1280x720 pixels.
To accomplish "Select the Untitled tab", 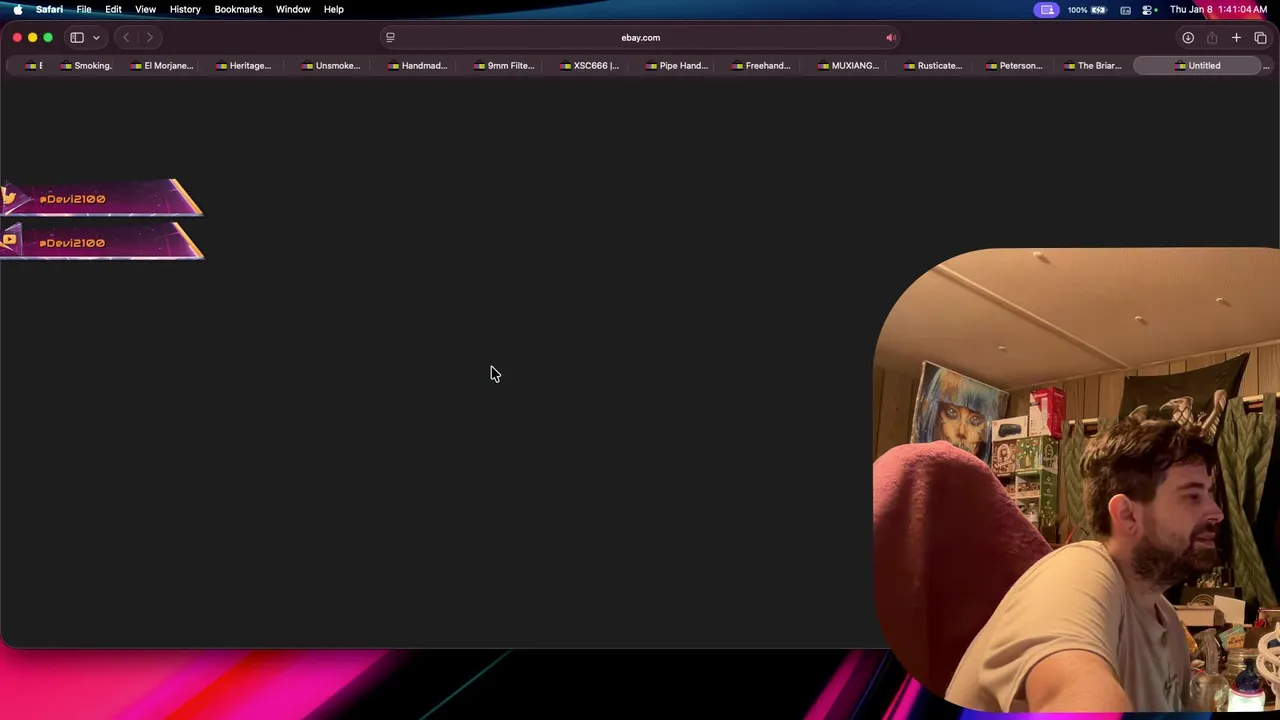I will pos(1197,65).
